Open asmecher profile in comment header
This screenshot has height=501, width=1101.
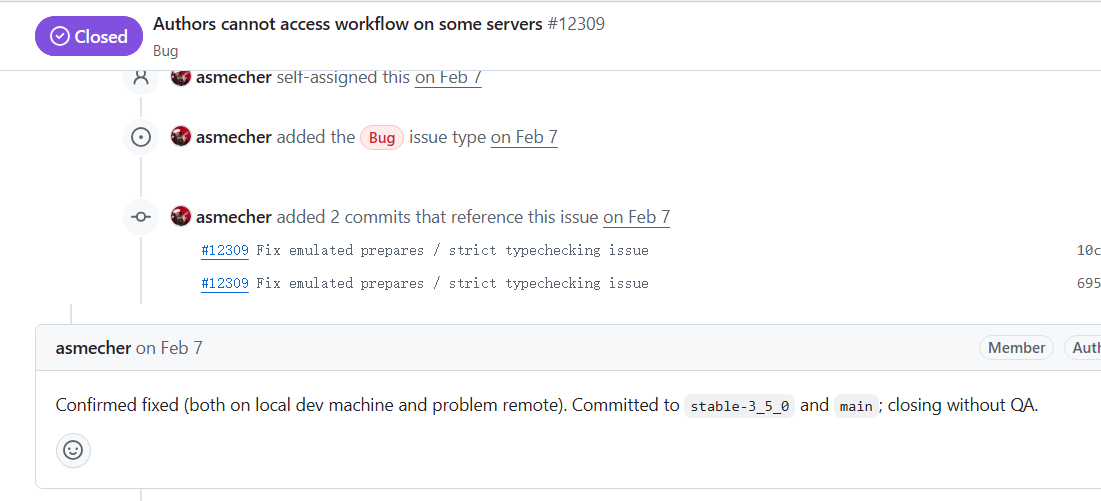coord(93,347)
